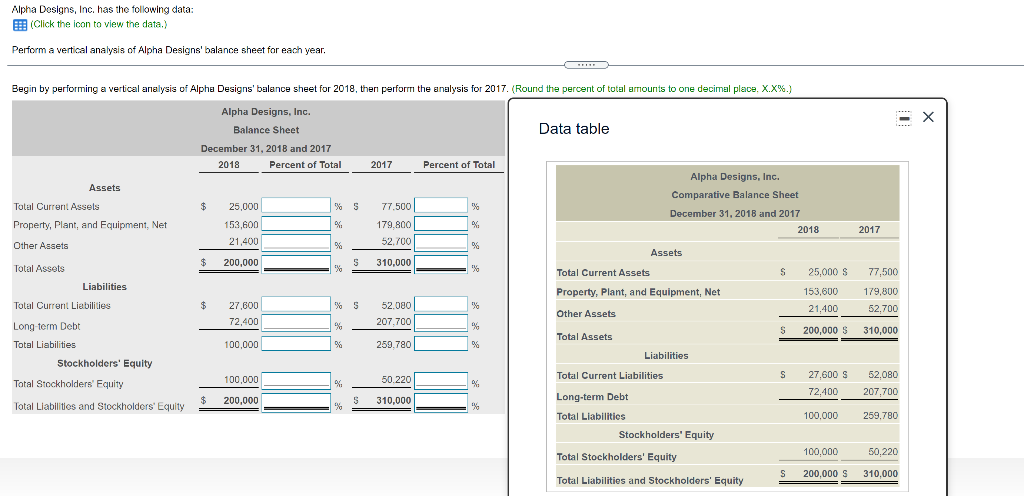Select 2018 percent field for Total Assets

tap(296, 264)
